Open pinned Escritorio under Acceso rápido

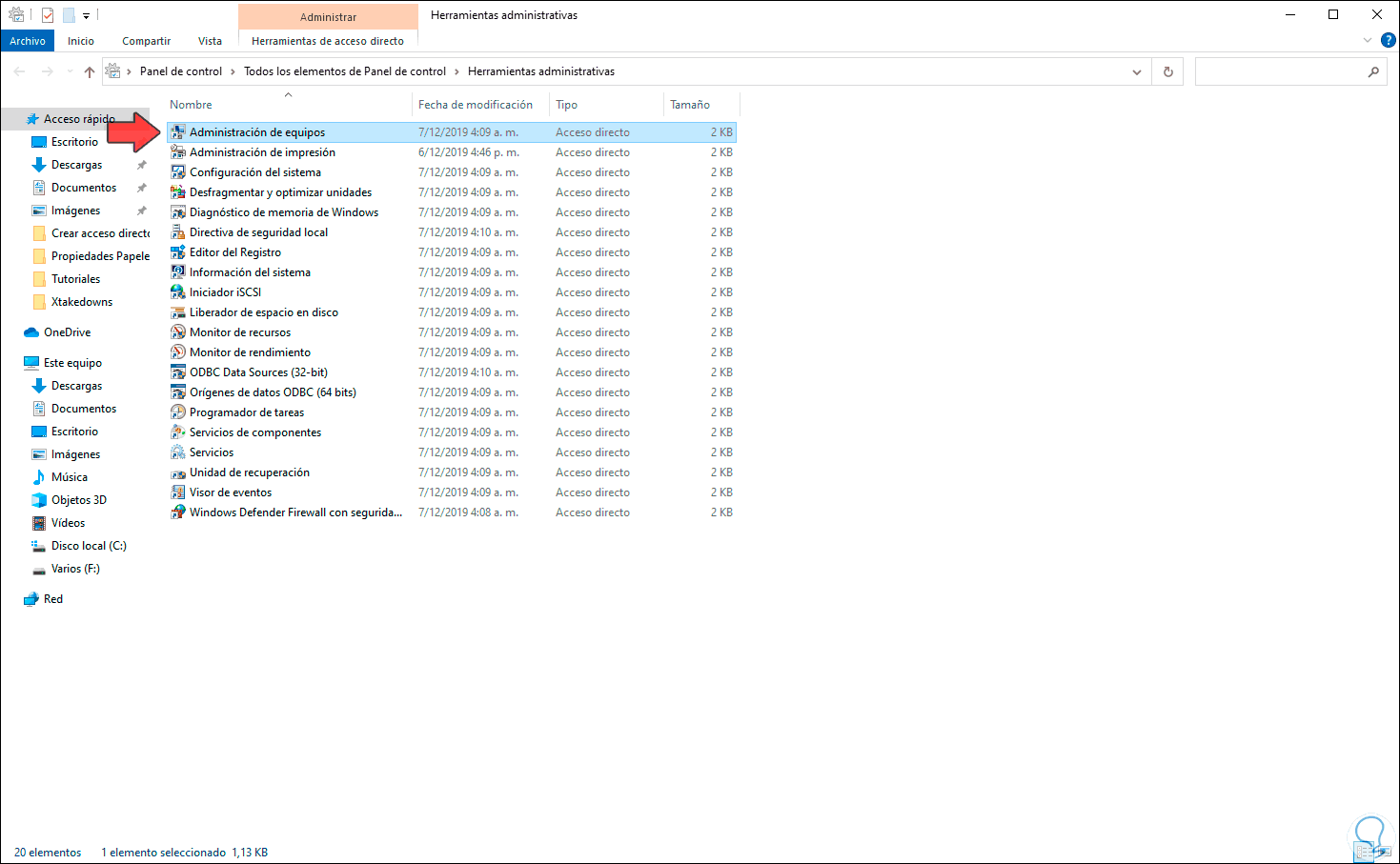click(74, 142)
